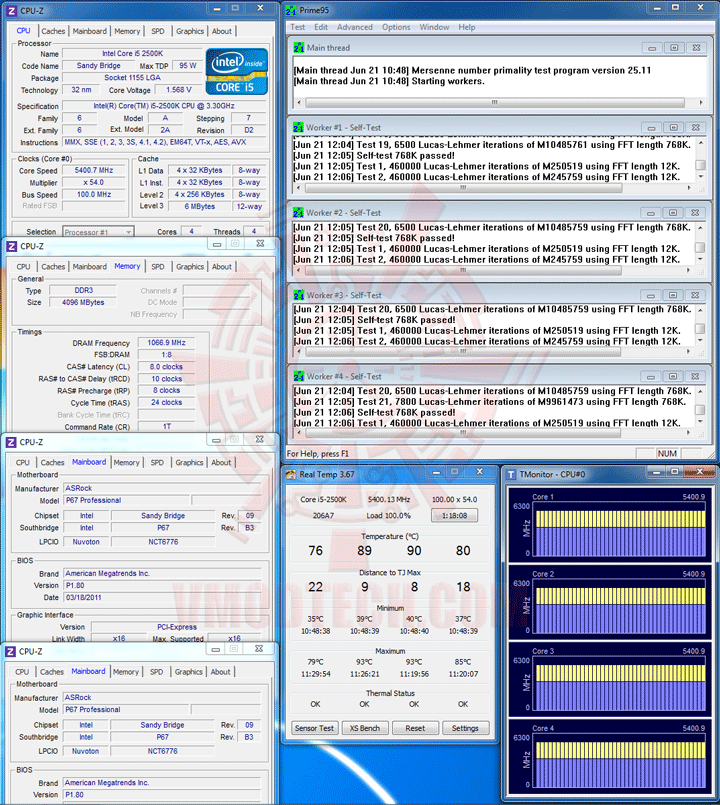Click the 1:18:08 timer button in Real Temp

(x=454, y=515)
